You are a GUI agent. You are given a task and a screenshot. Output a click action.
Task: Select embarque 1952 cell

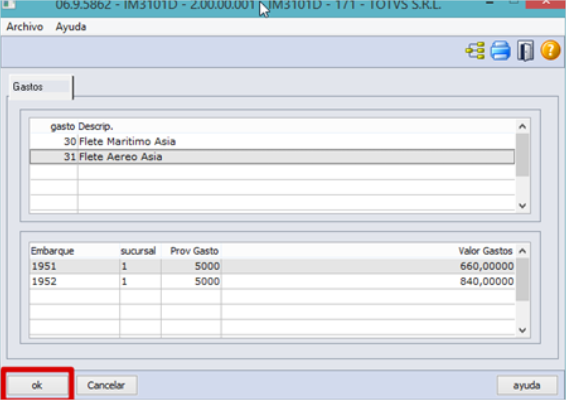click(75, 282)
